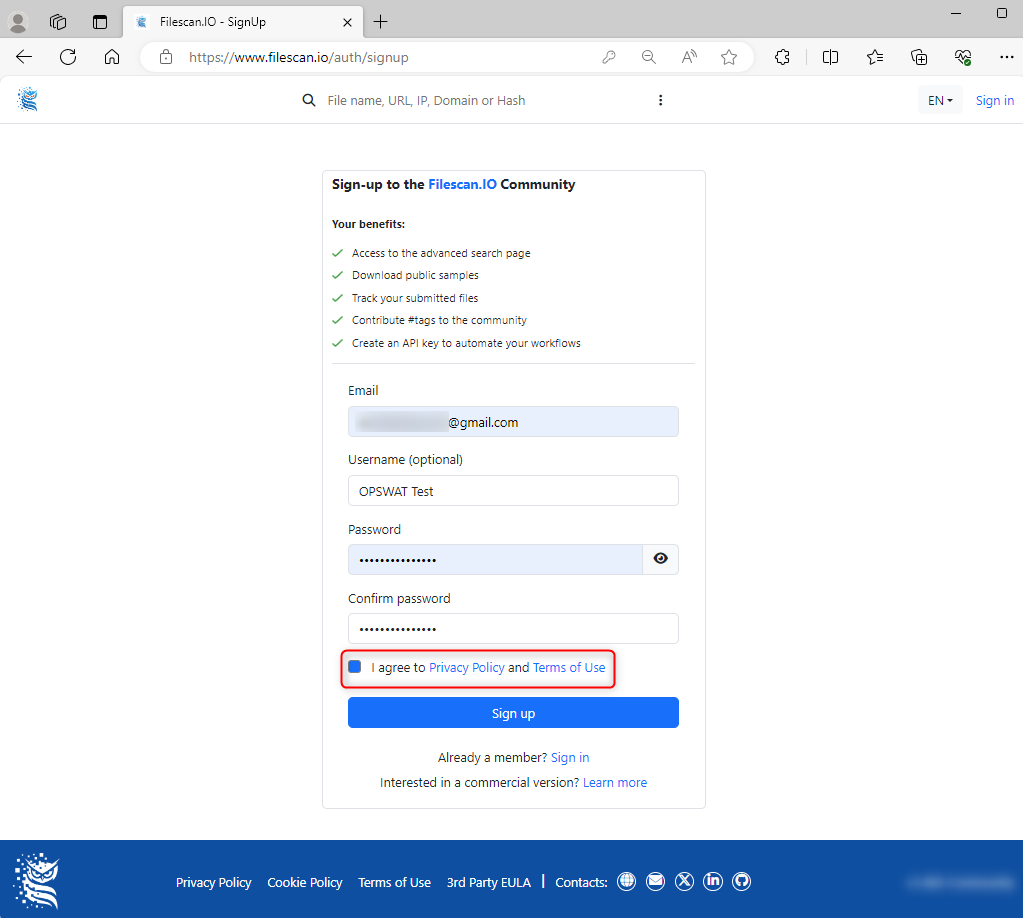The image size is (1023, 918).
Task: Expand the EN language dropdown
Action: [x=940, y=100]
